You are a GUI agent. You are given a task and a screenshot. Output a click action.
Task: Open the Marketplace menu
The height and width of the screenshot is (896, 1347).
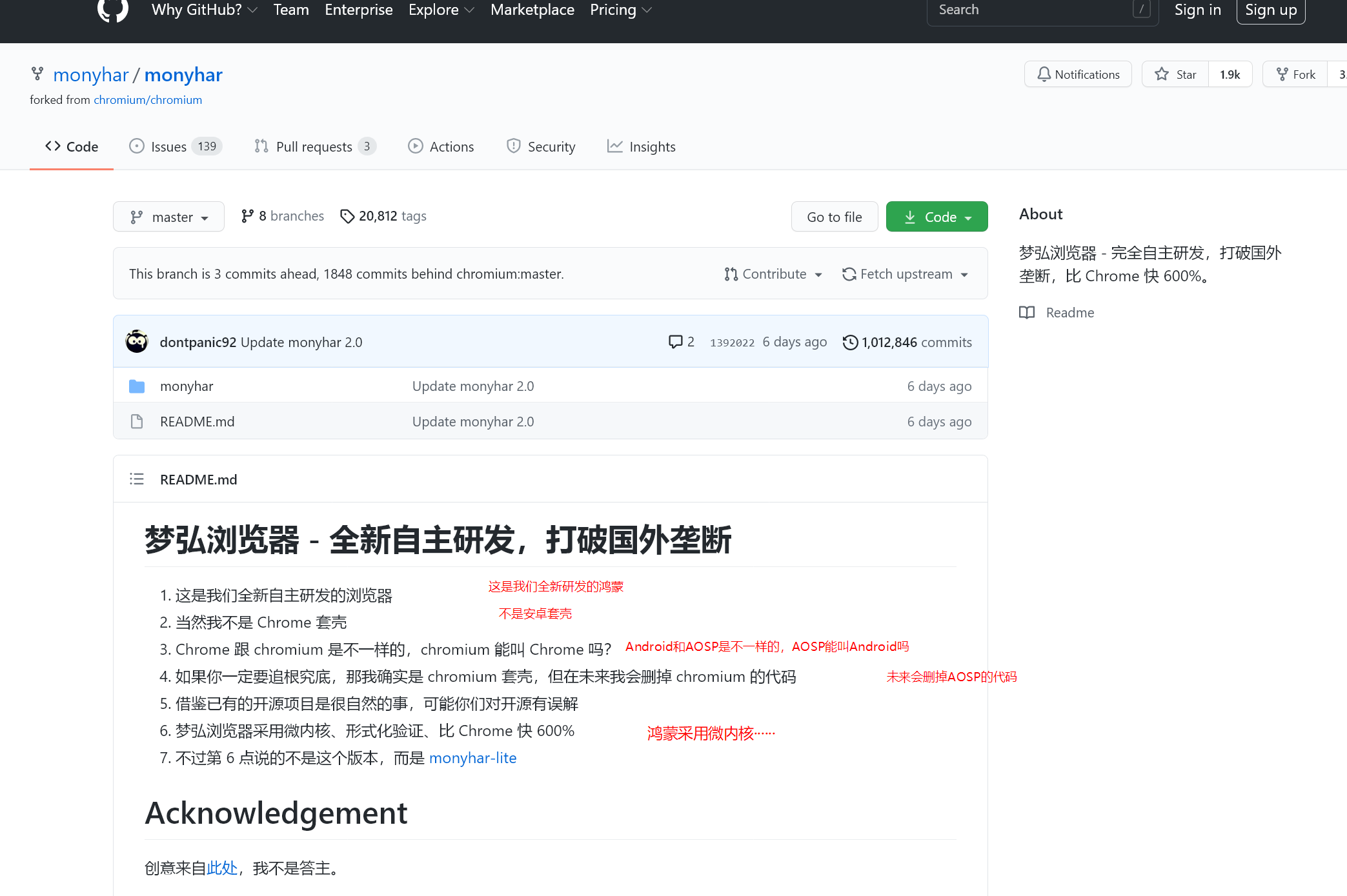click(532, 10)
